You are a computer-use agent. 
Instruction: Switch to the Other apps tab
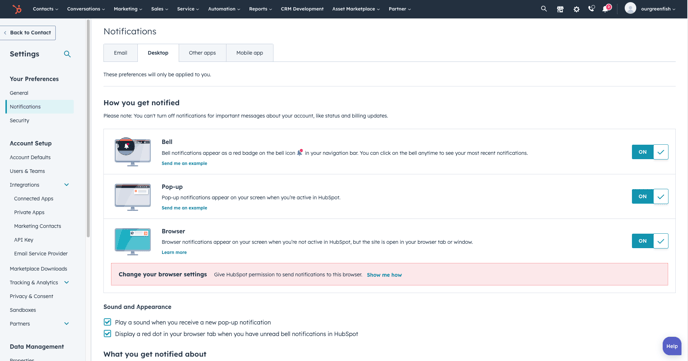(x=202, y=53)
